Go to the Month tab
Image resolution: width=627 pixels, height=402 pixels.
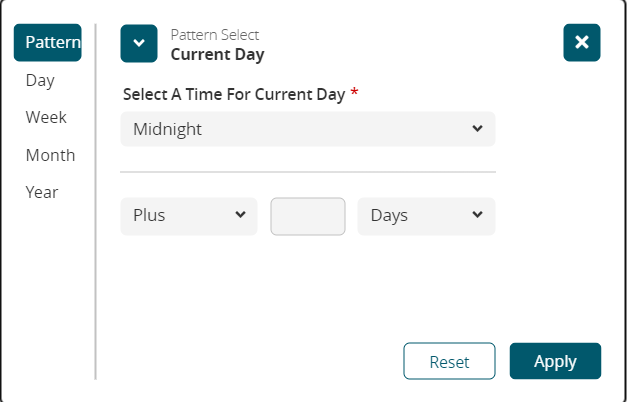(50, 155)
